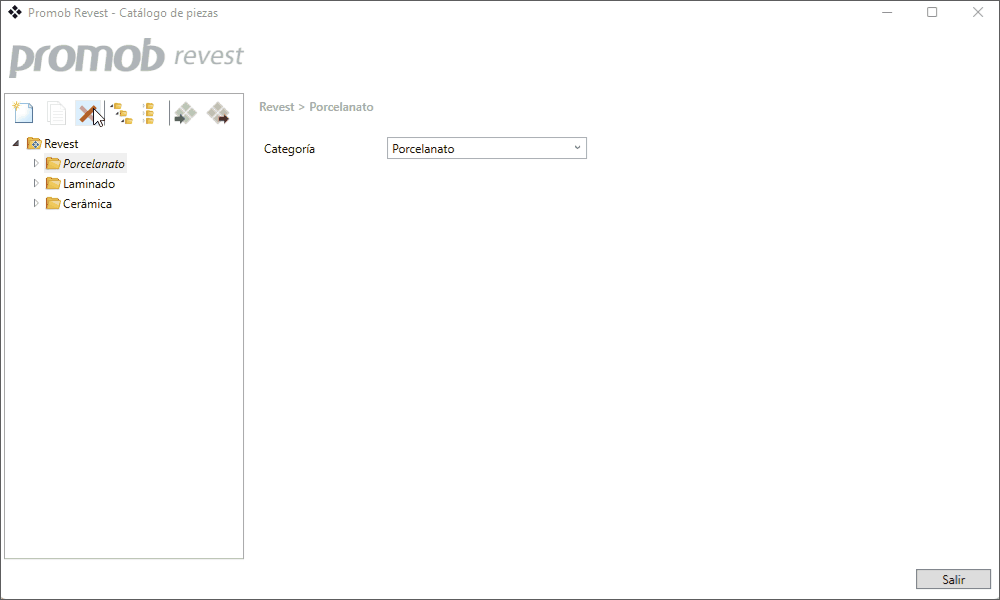Collapse all tree folders
This screenshot has width=1000, height=600.
149,113
